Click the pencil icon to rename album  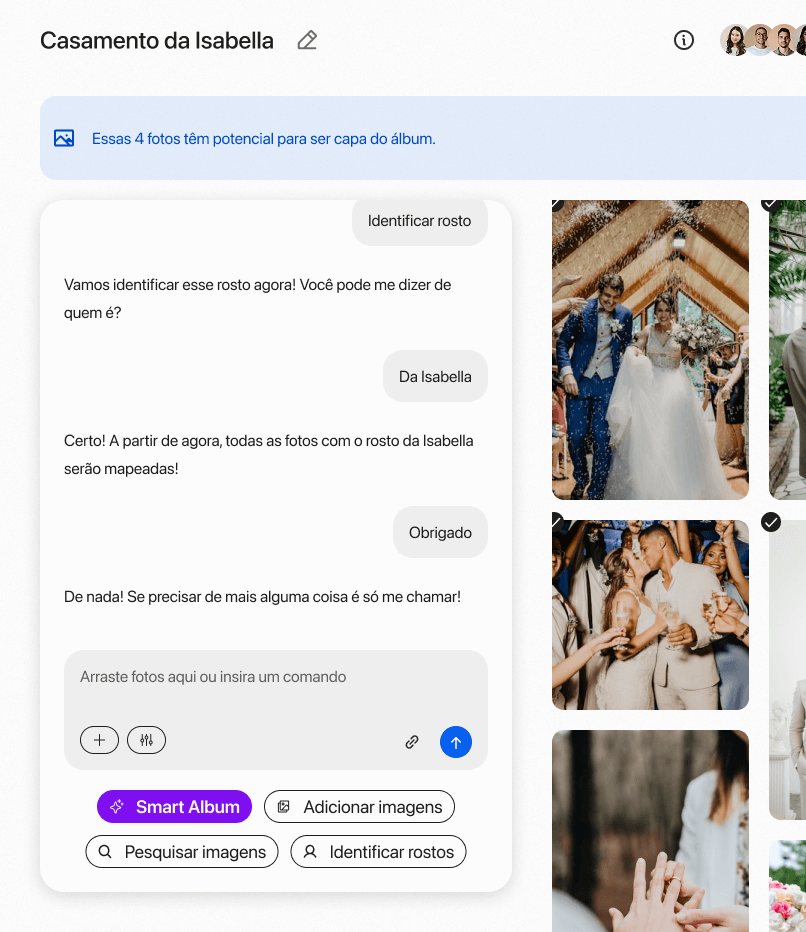pos(307,41)
